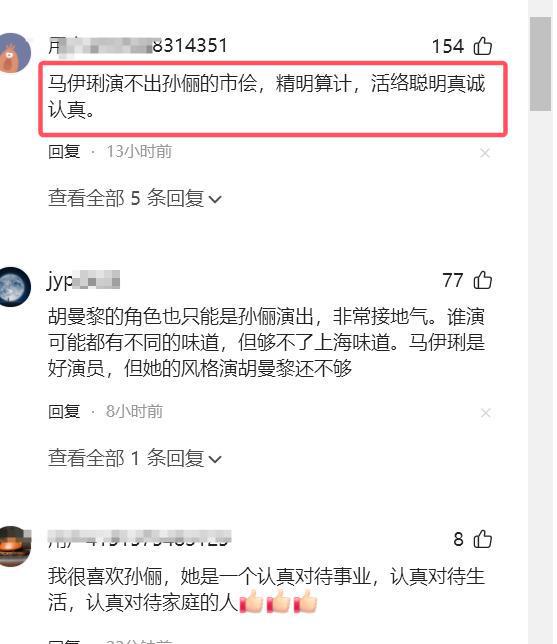Click chevron next to 1 条回复
This screenshot has width=557, height=644.
[x=215, y=459]
